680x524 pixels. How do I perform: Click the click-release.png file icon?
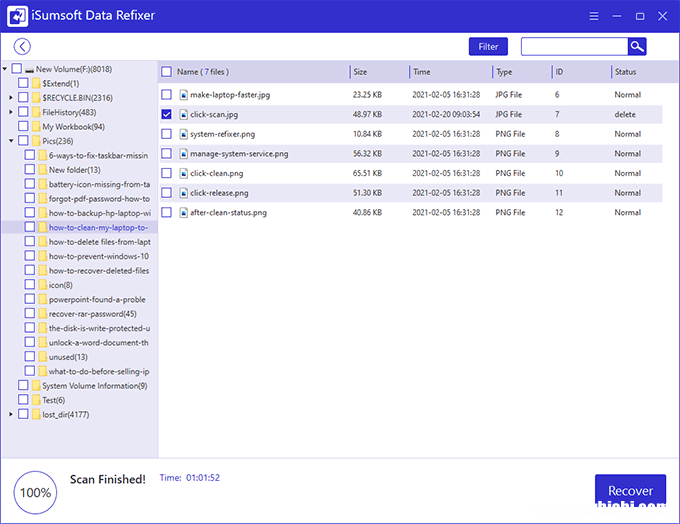pos(183,193)
